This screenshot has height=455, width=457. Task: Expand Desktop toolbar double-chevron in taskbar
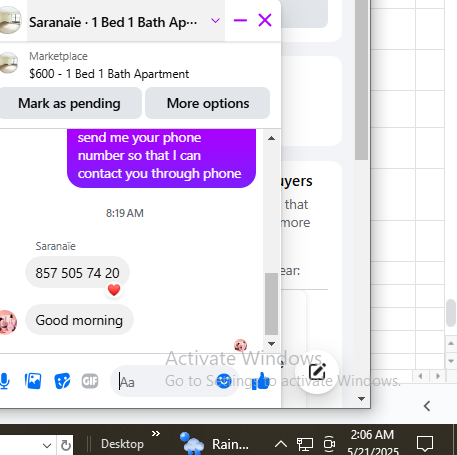pos(156,434)
